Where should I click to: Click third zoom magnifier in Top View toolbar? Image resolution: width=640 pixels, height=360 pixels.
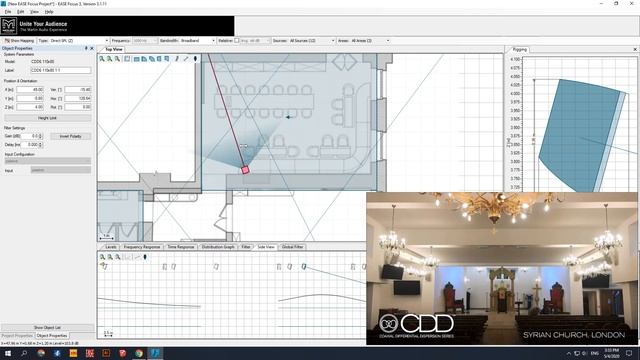[117, 59]
